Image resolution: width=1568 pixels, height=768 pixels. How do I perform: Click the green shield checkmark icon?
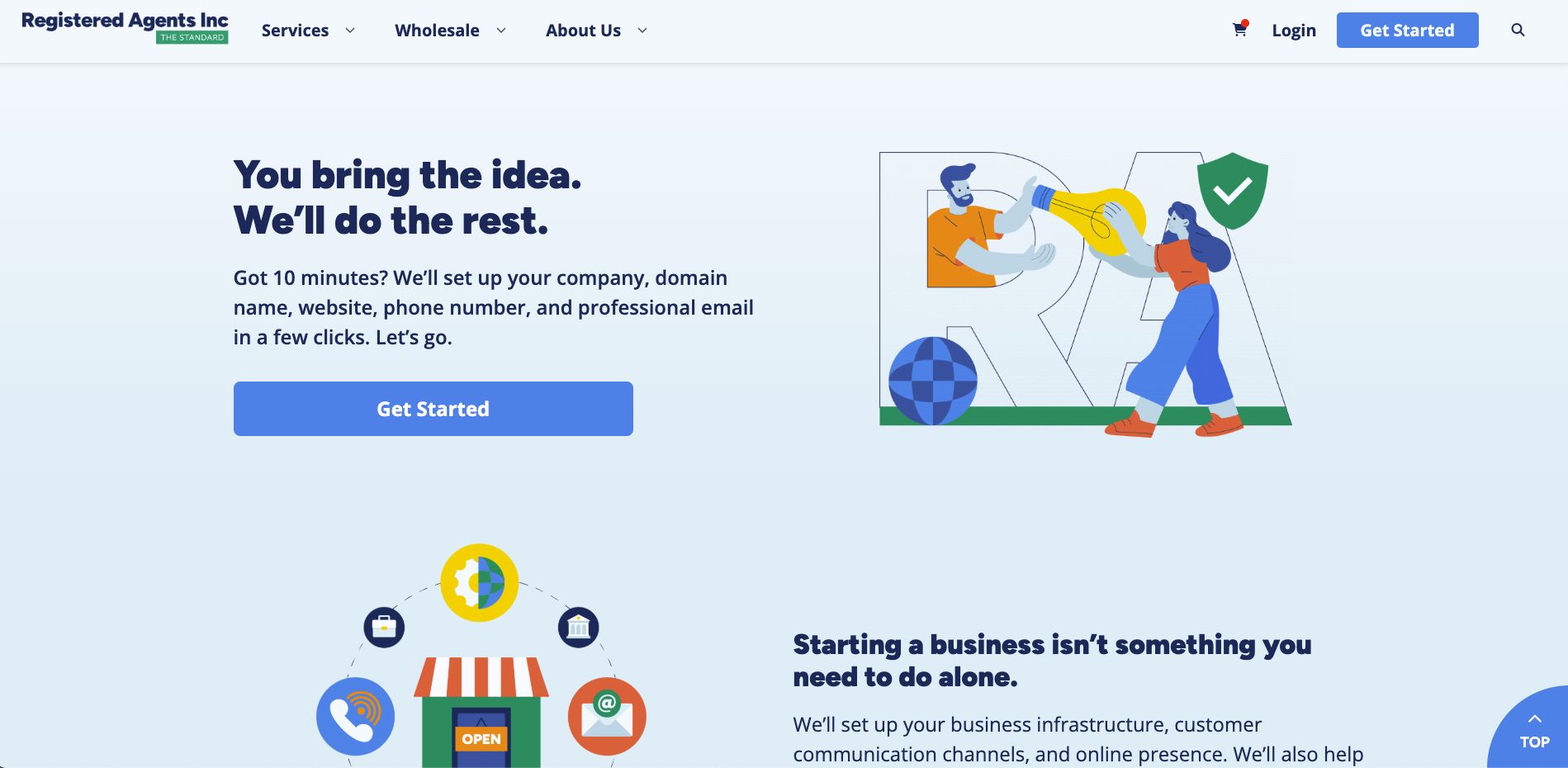1233,191
